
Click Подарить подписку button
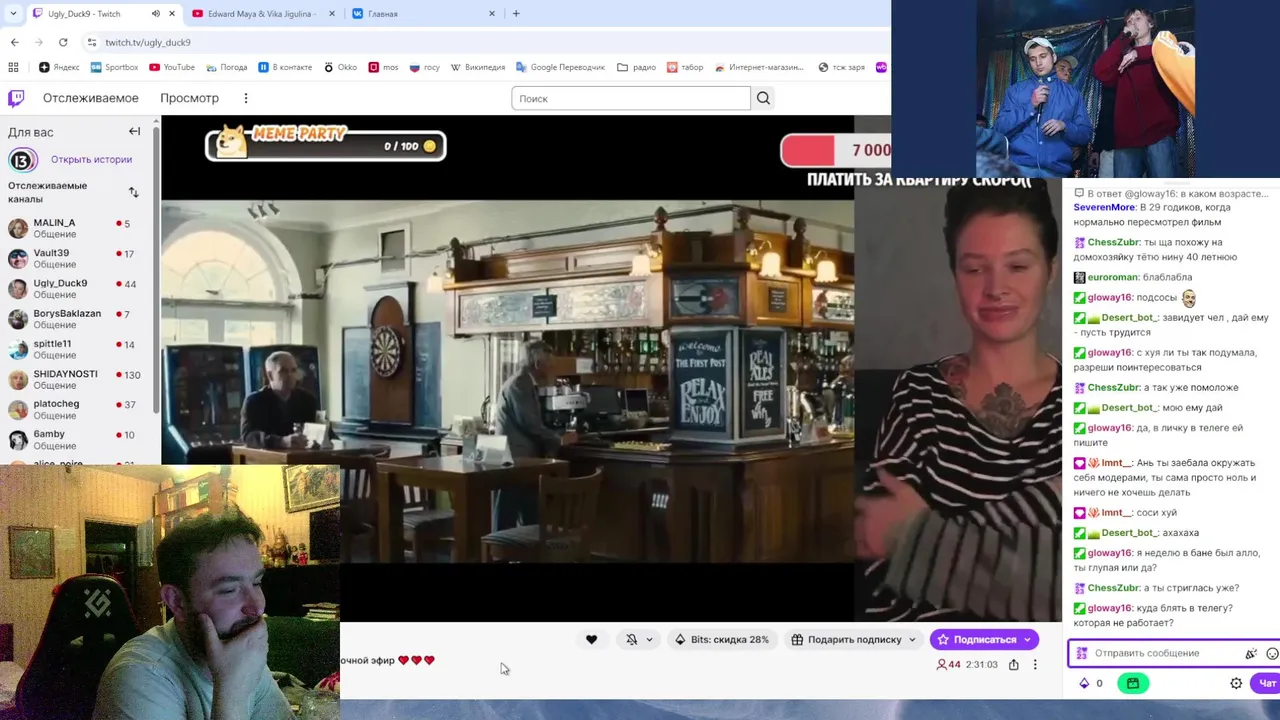853,640
